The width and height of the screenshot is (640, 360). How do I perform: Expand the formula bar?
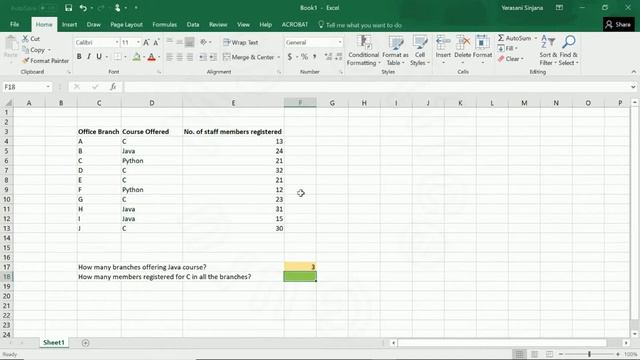(x=633, y=87)
